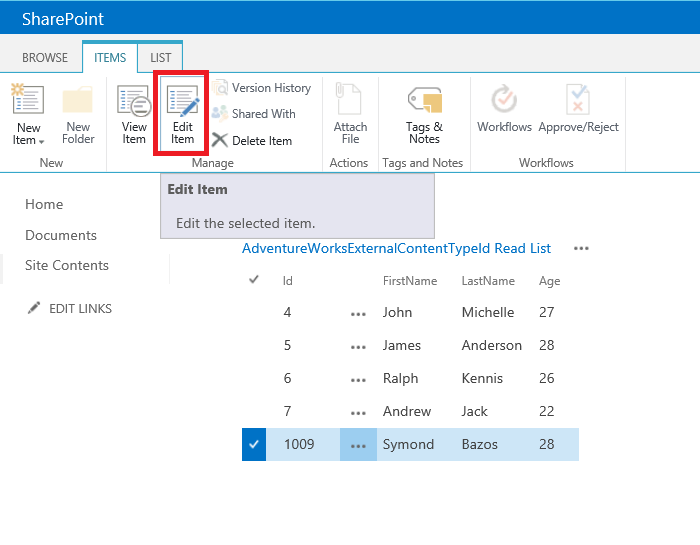This screenshot has height=545, width=700.
Task: Click the EDIT LINKS pencil icon
Action: click(x=34, y=308)
